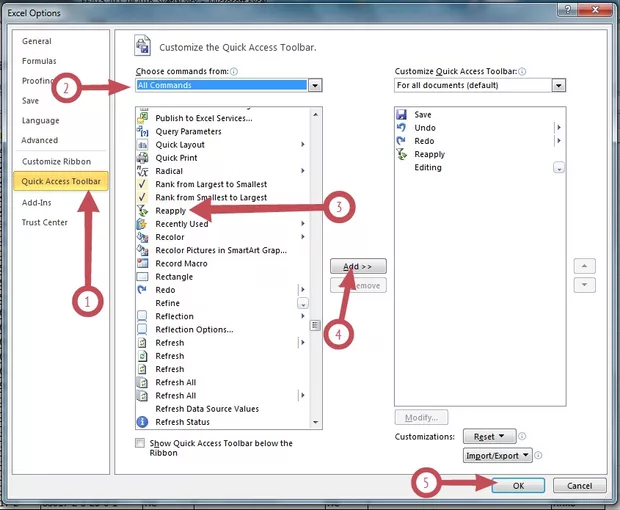Click the Cancel button
The width and height of the screenshot is (620, 510).
coord(579,485)
